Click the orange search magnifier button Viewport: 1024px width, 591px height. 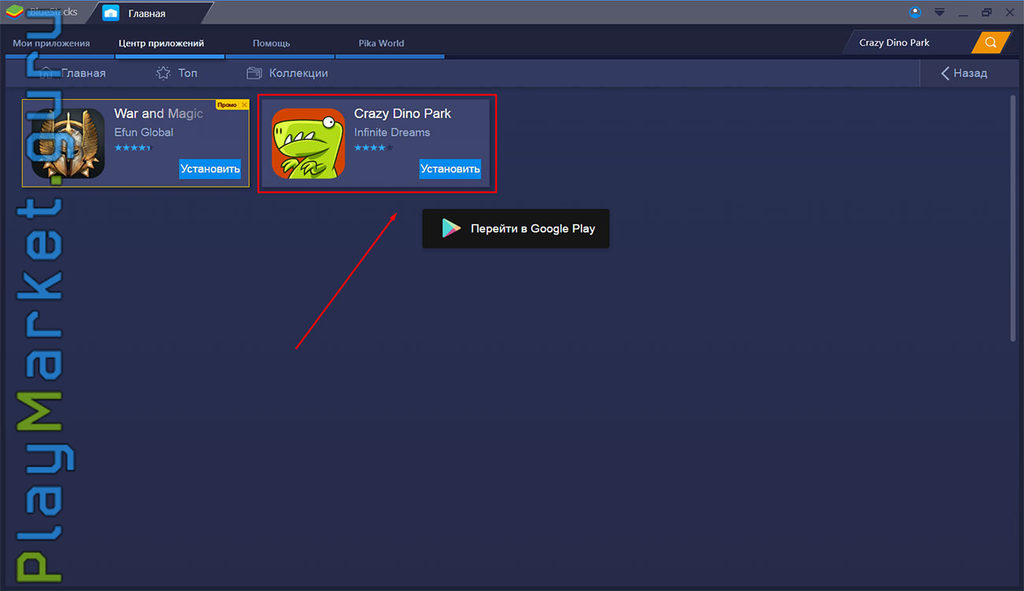click(990, 42)
